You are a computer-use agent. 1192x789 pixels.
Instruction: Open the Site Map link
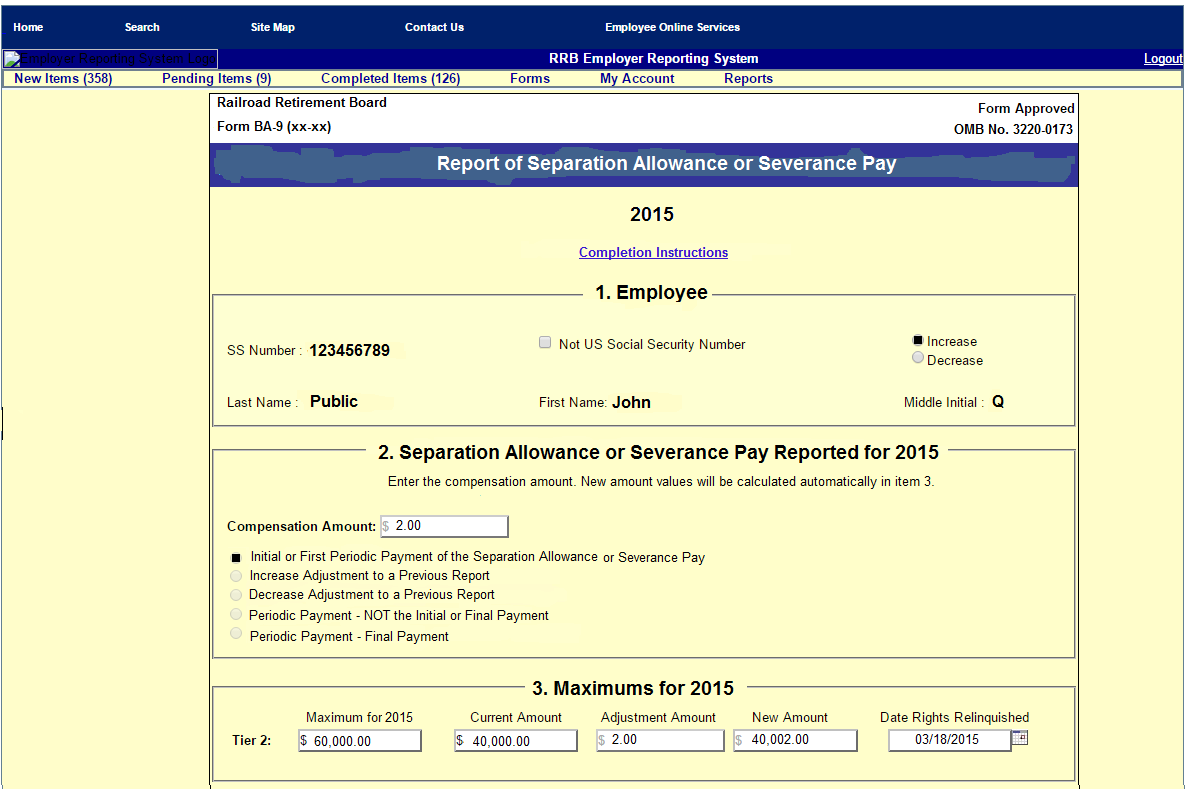[273, 27]
